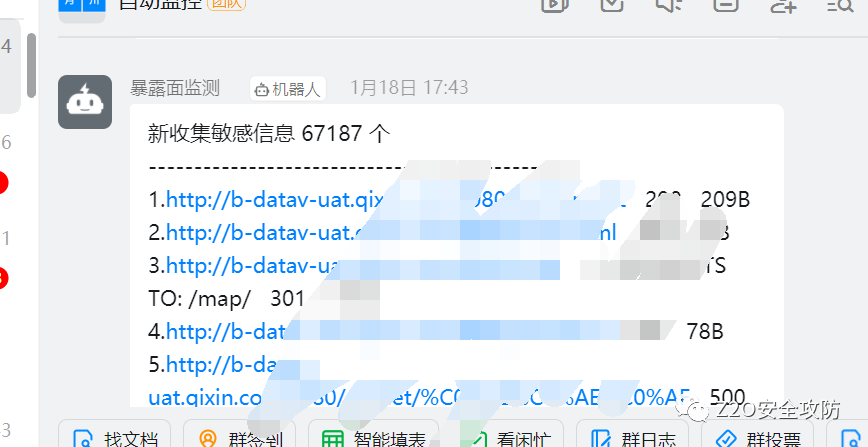
Task: Open the group files box icon
Action: pyautogui.click(x=726, y=4)
